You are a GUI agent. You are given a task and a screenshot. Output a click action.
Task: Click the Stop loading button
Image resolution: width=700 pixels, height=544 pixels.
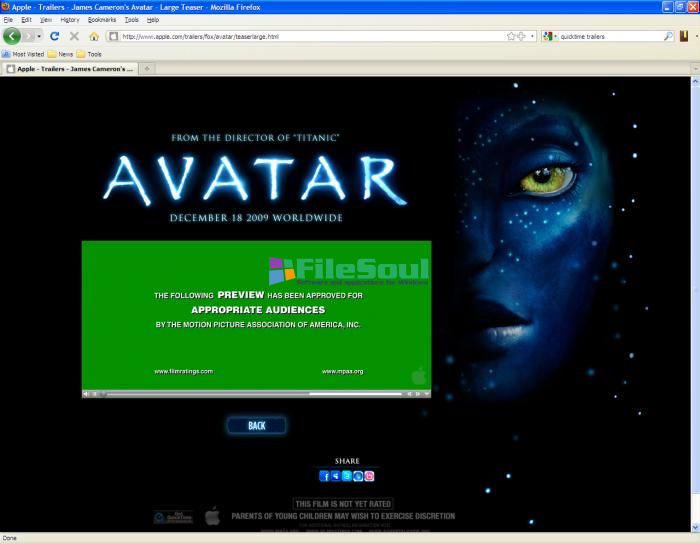click(x=74, y=36)
